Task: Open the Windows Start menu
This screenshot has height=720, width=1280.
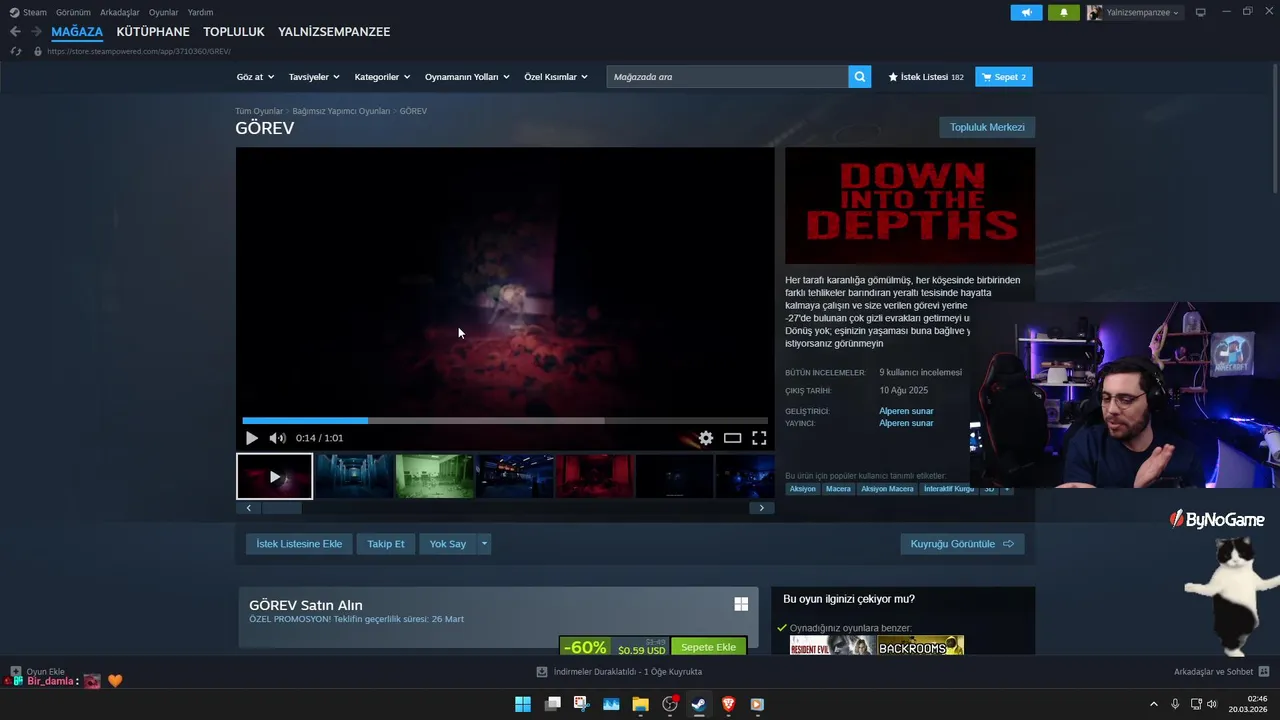Action: point(523,704)
